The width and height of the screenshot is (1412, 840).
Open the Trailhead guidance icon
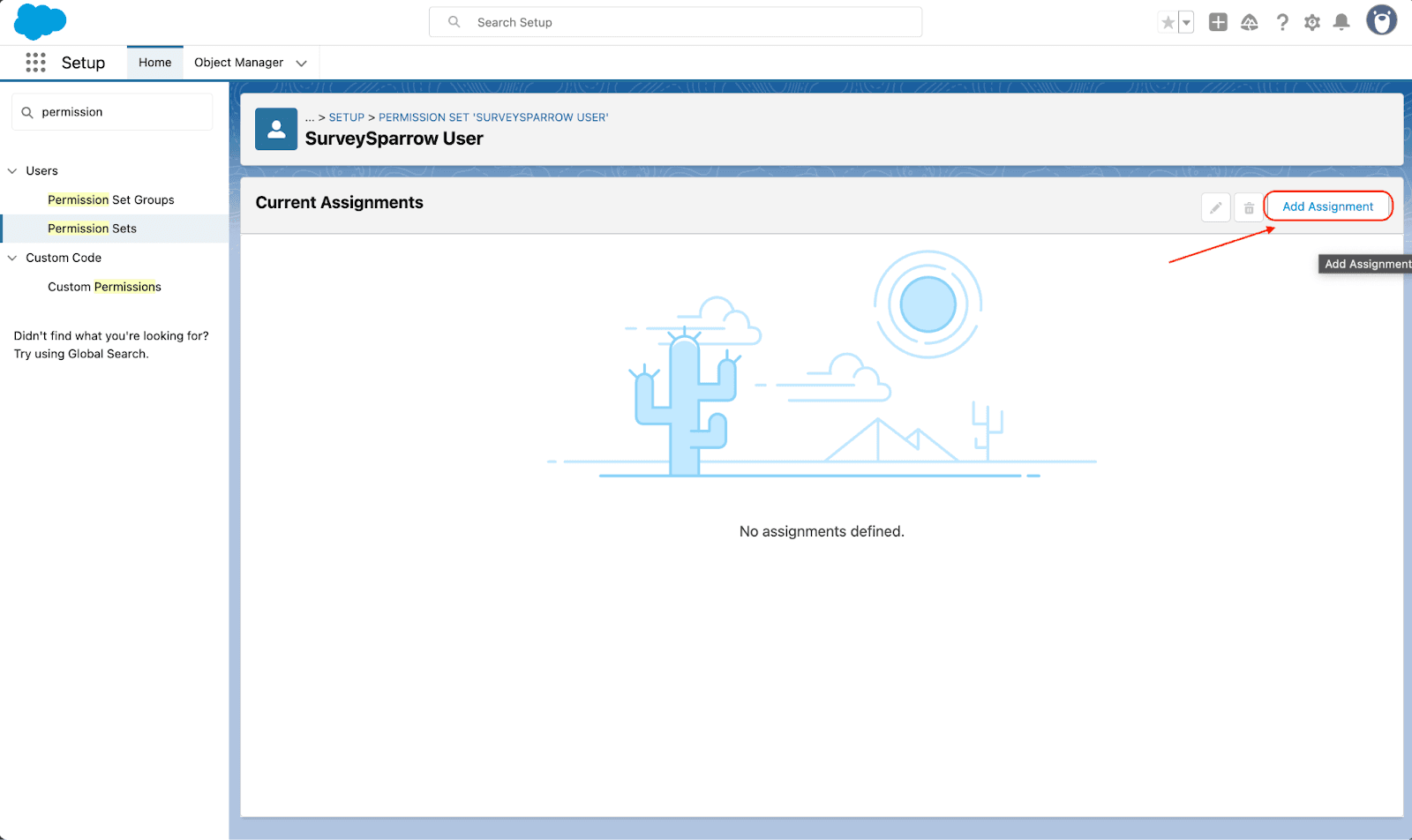(x=1250, y=23)
